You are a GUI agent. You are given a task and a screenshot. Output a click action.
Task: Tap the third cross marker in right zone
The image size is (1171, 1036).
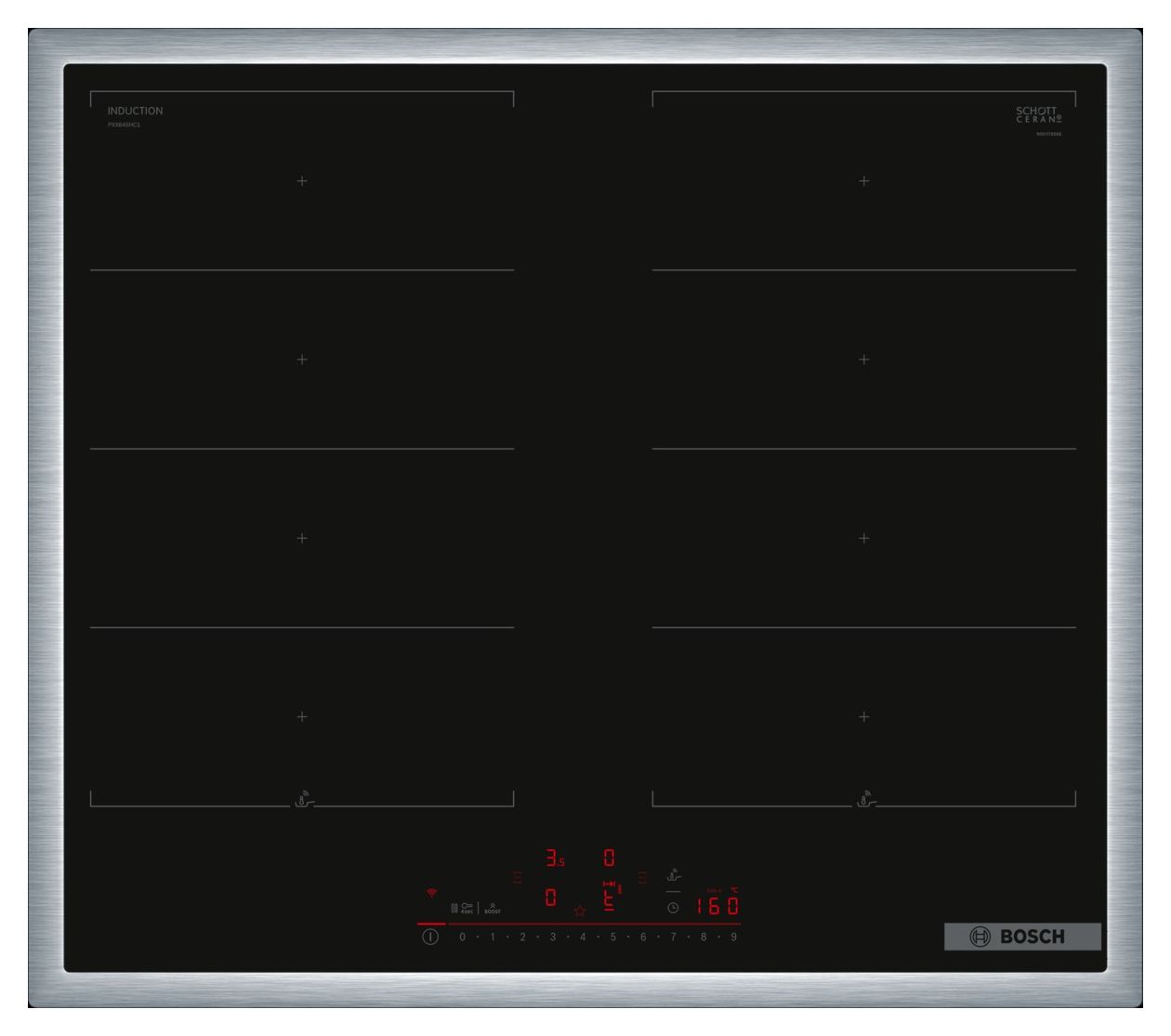pyautogui.click(x=864, y=538)
